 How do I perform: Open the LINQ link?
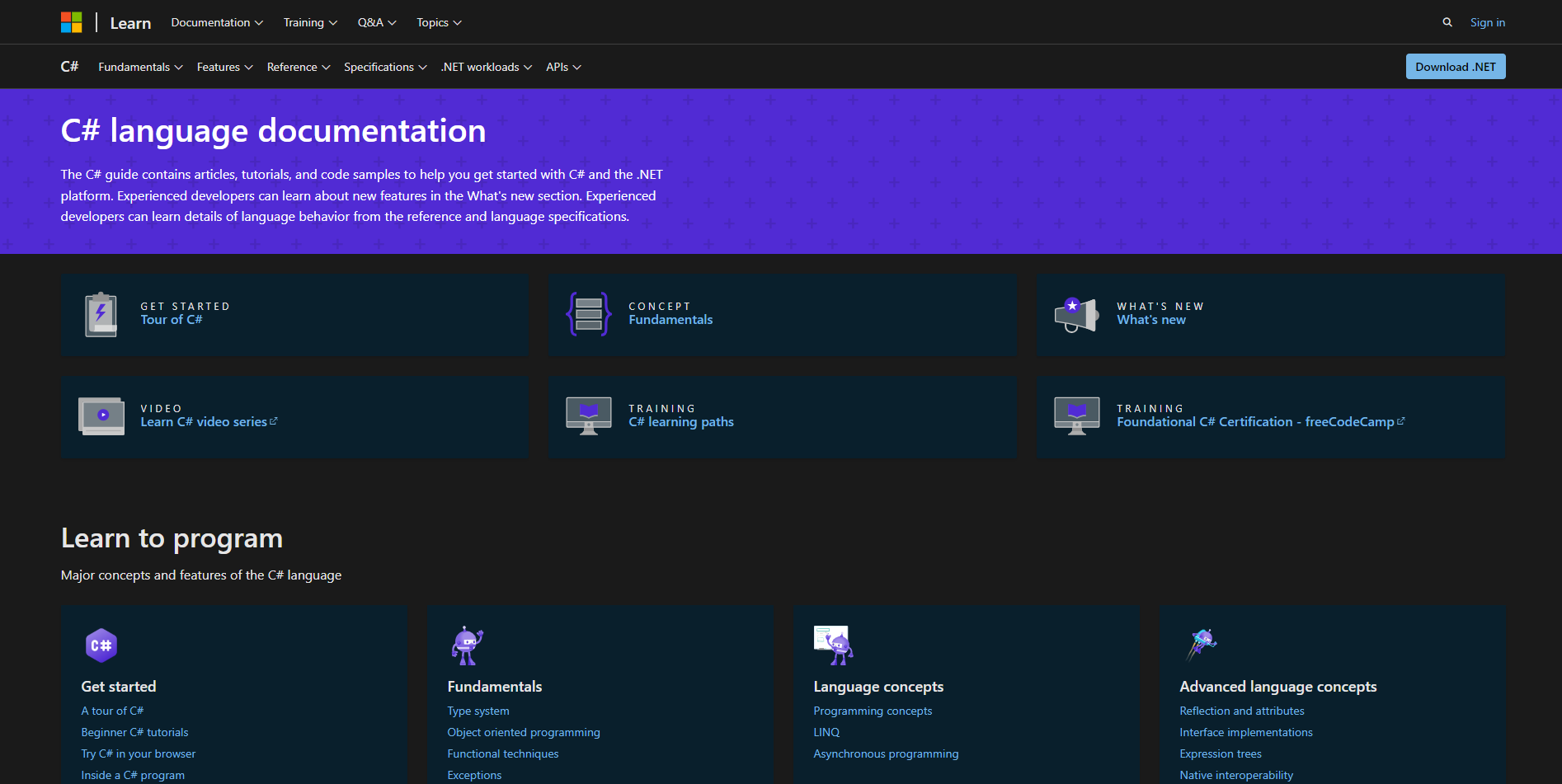tap(826, 732)
